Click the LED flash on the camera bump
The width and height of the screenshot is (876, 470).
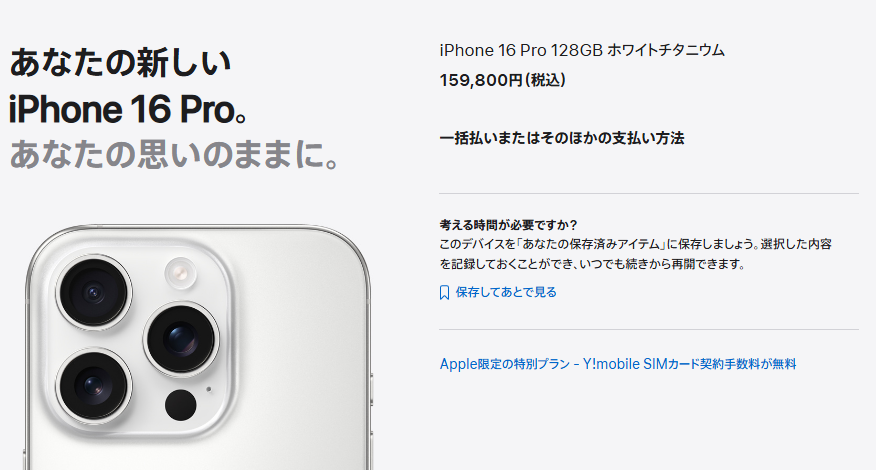180,273
